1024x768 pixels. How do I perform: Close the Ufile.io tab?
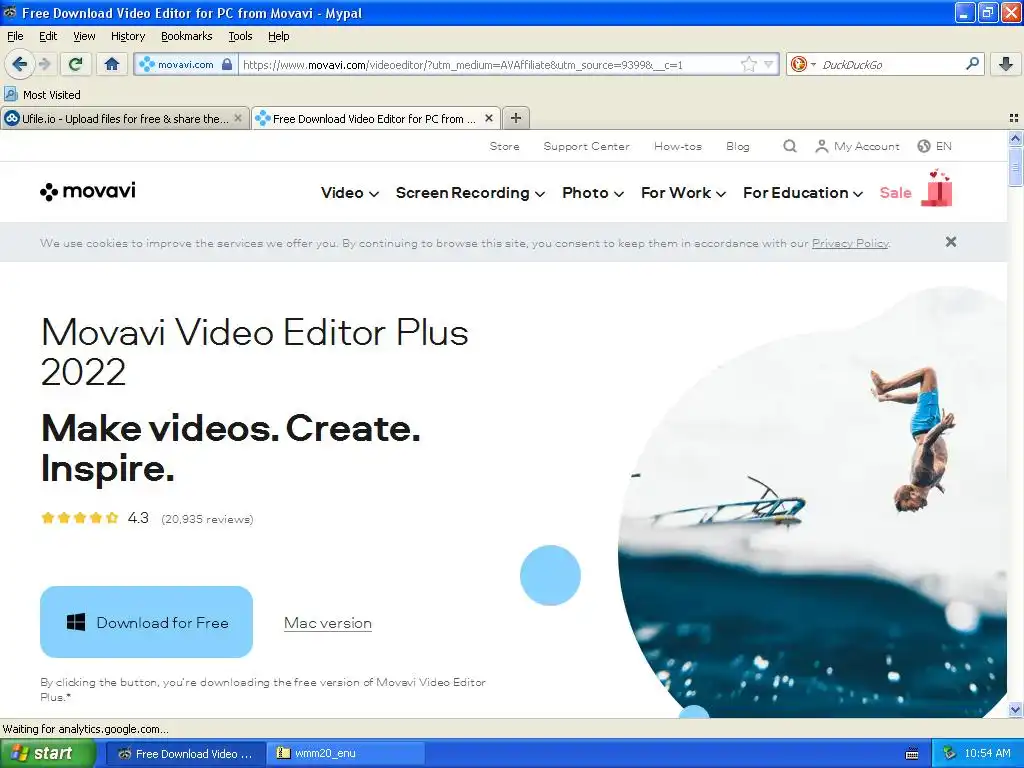click(238, 118)
